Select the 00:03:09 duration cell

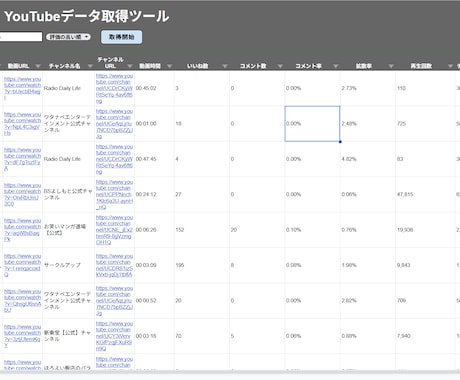pos(154,265)
